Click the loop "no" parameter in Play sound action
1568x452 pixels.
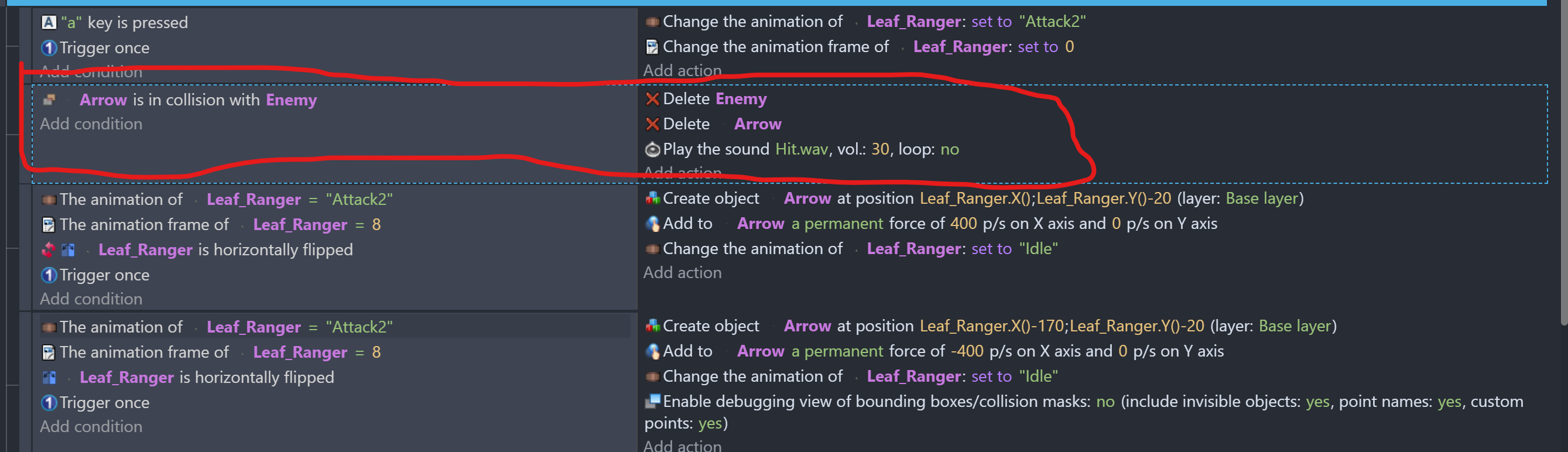pyautogui.click(x=949, y=149)
